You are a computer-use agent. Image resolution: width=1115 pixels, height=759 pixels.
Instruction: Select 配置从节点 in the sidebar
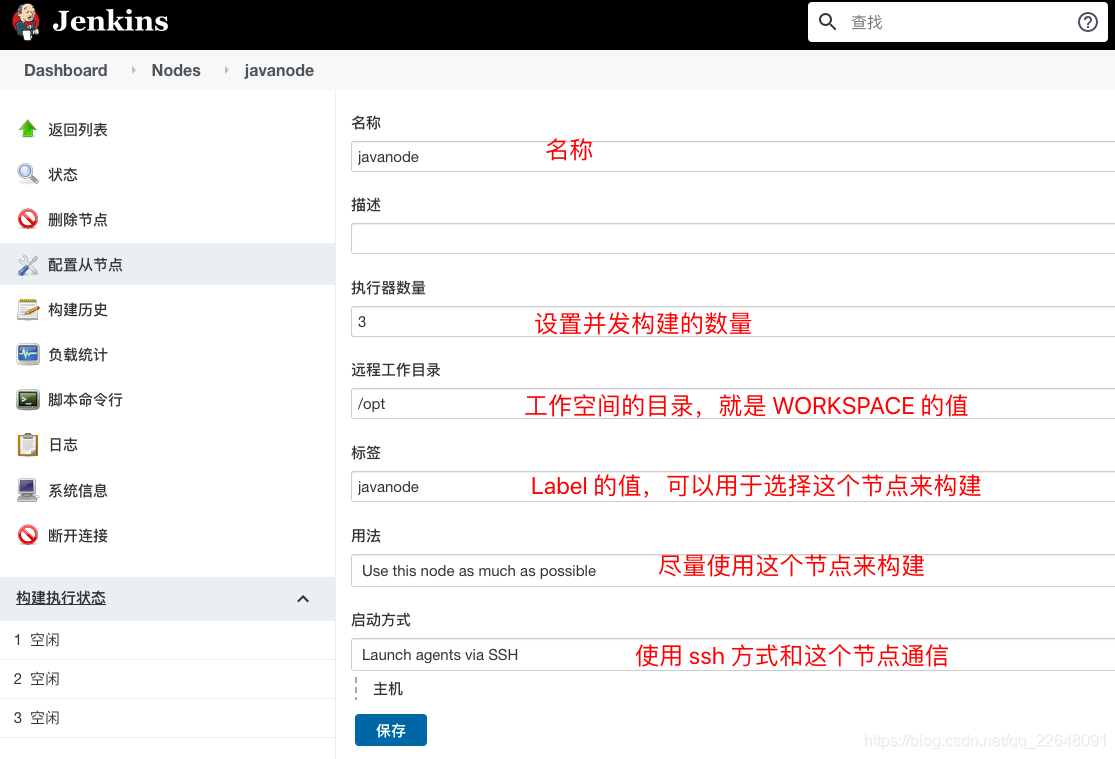click(85, 265)
